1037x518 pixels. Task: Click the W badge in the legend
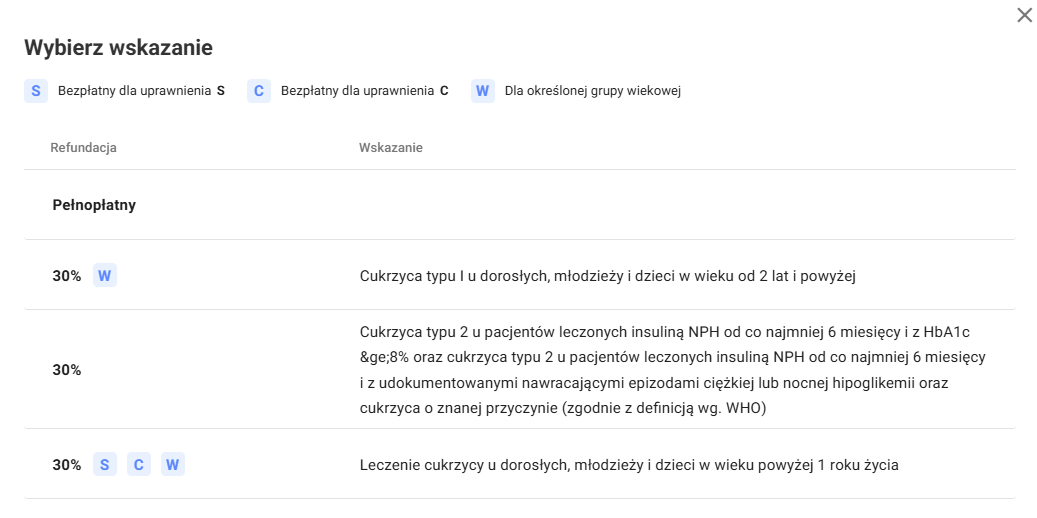483,91
